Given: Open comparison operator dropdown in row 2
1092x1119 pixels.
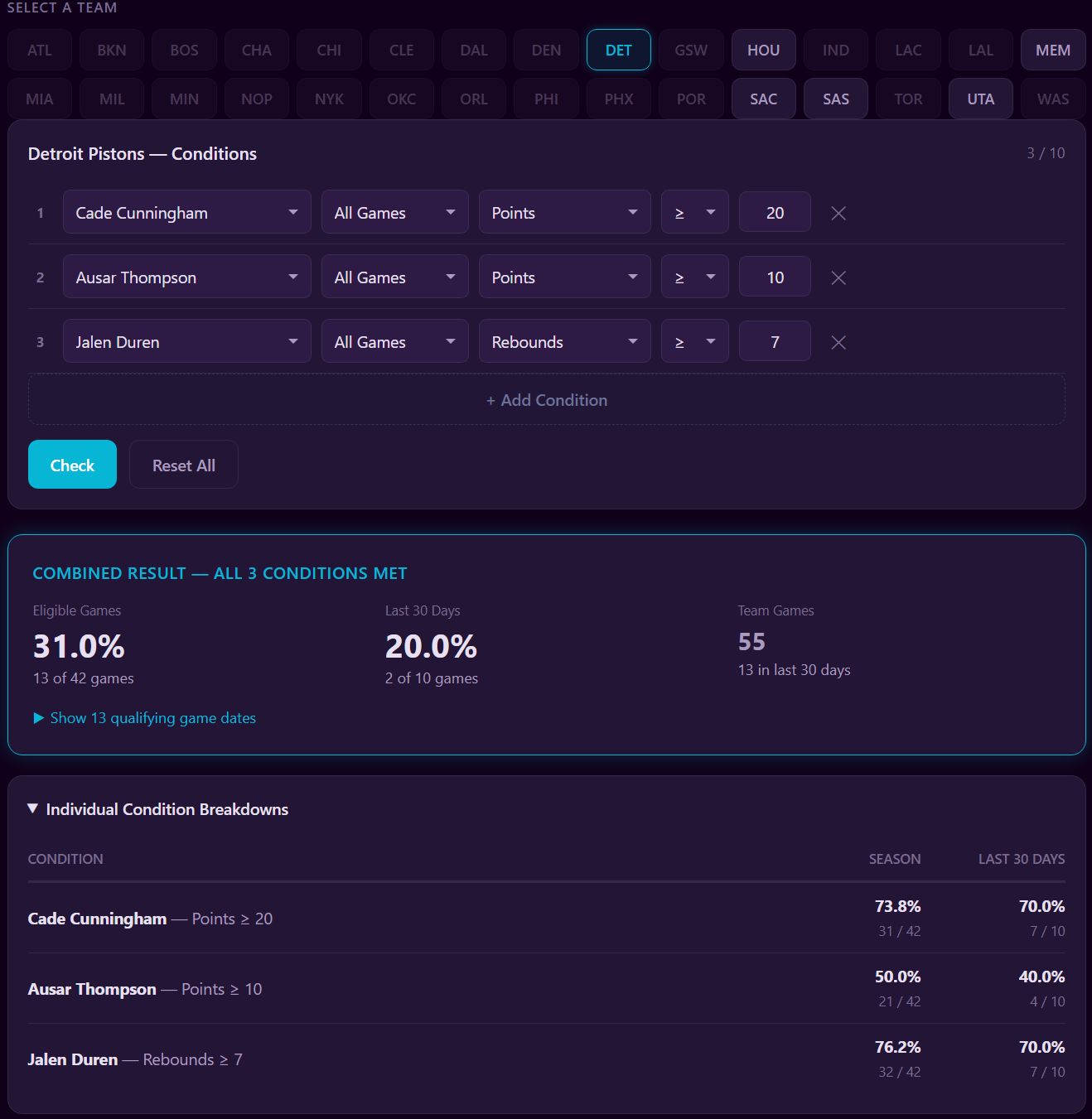Looking at the screenshot, I should click(695, 277).
